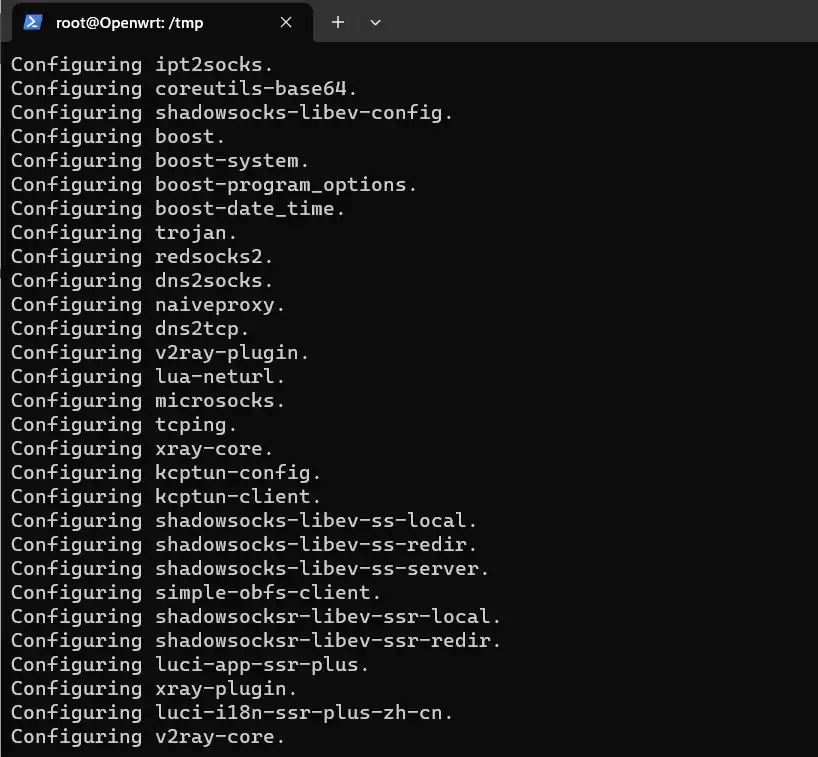
Task: Click the empty title bar area
Action: [600, 22]
